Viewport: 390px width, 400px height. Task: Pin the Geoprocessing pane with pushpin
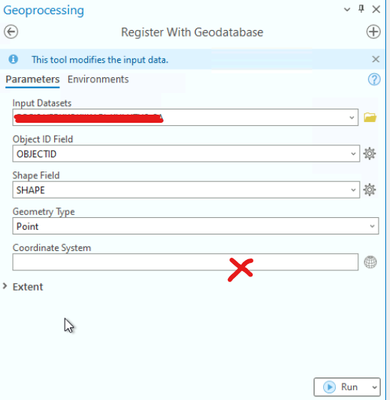click(x=361, y=9)
